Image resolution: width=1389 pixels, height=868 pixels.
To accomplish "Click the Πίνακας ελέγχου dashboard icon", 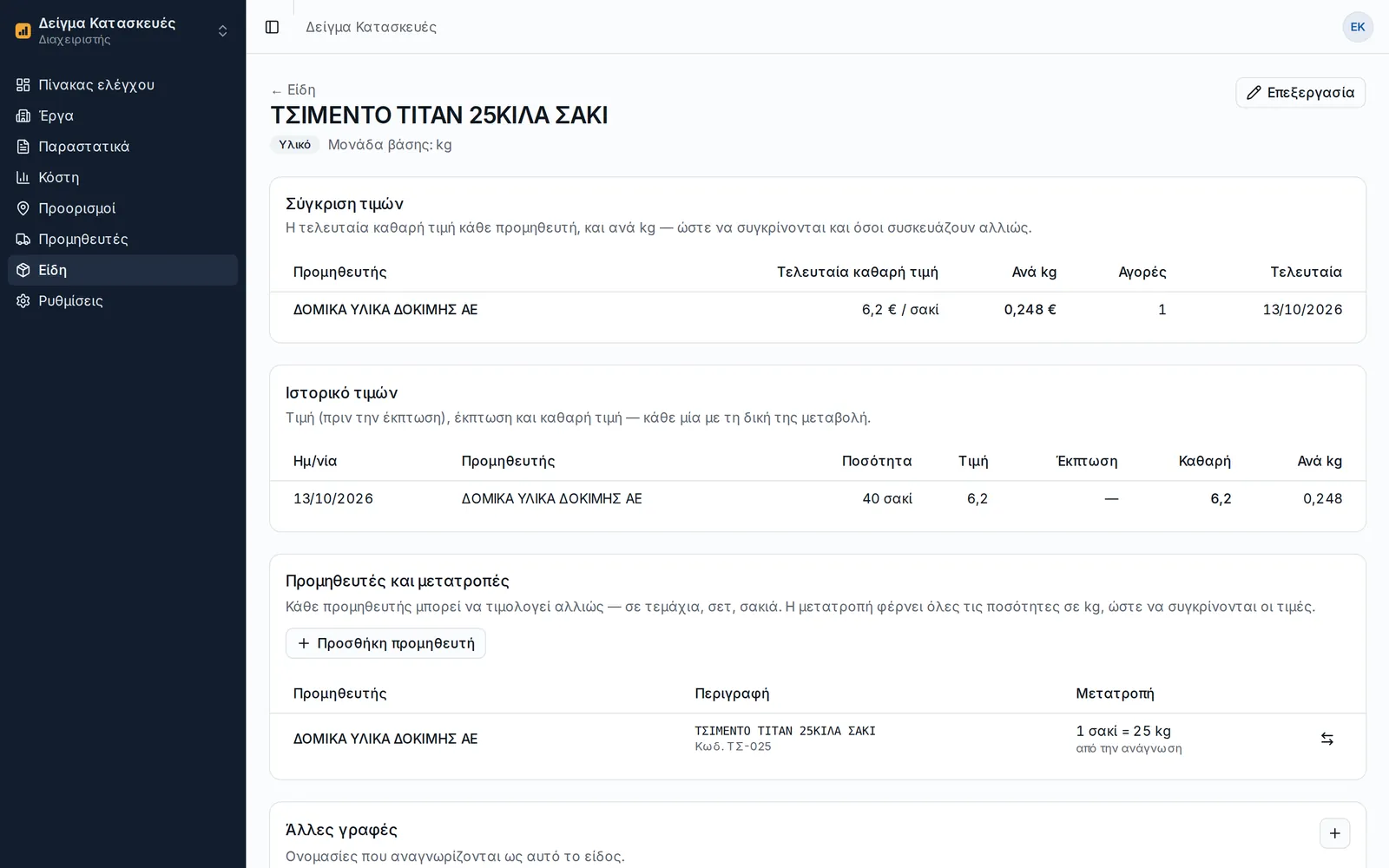I will point(23,85).
